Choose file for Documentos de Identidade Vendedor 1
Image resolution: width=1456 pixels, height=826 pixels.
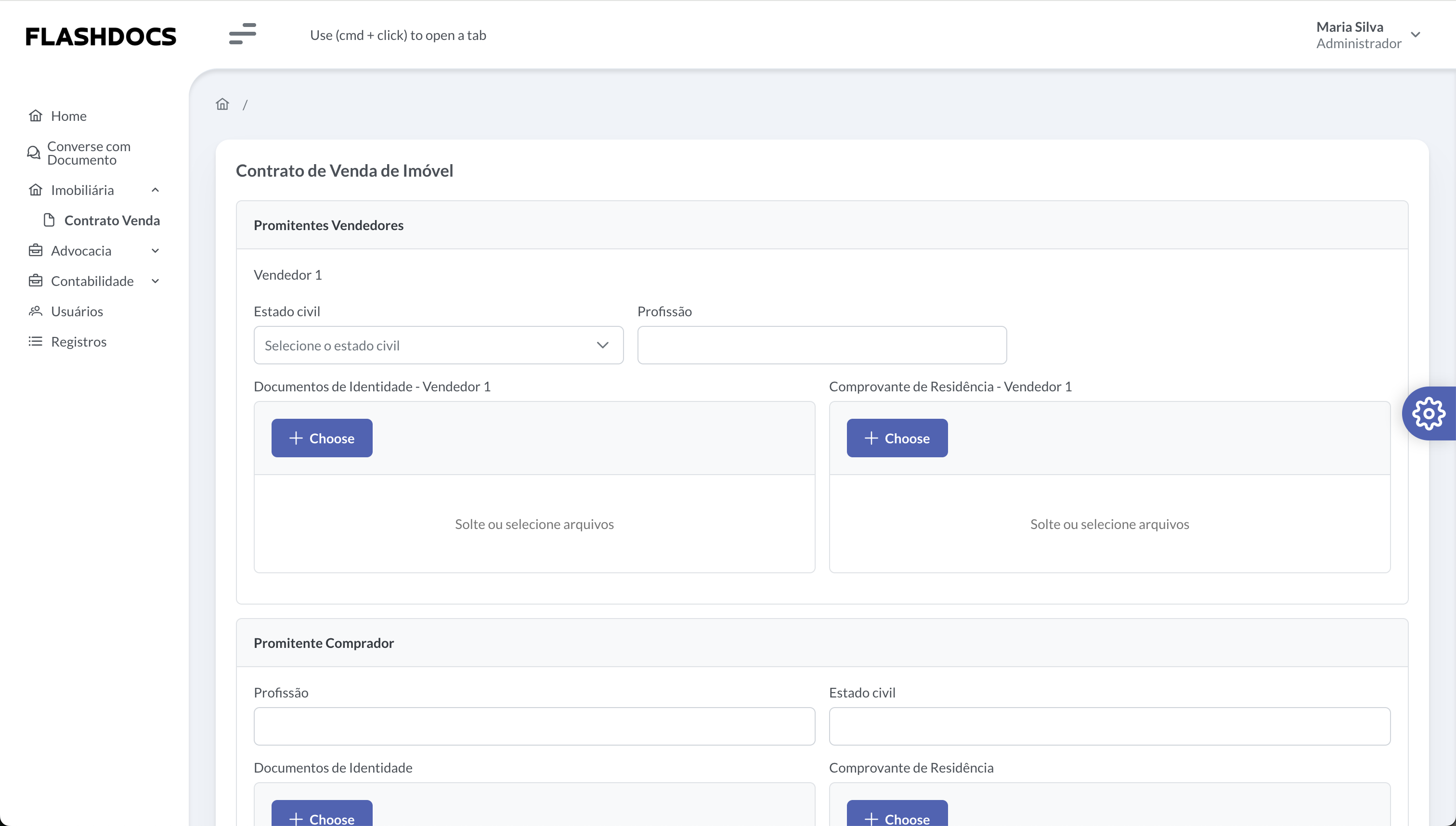(x=322, y=438)
